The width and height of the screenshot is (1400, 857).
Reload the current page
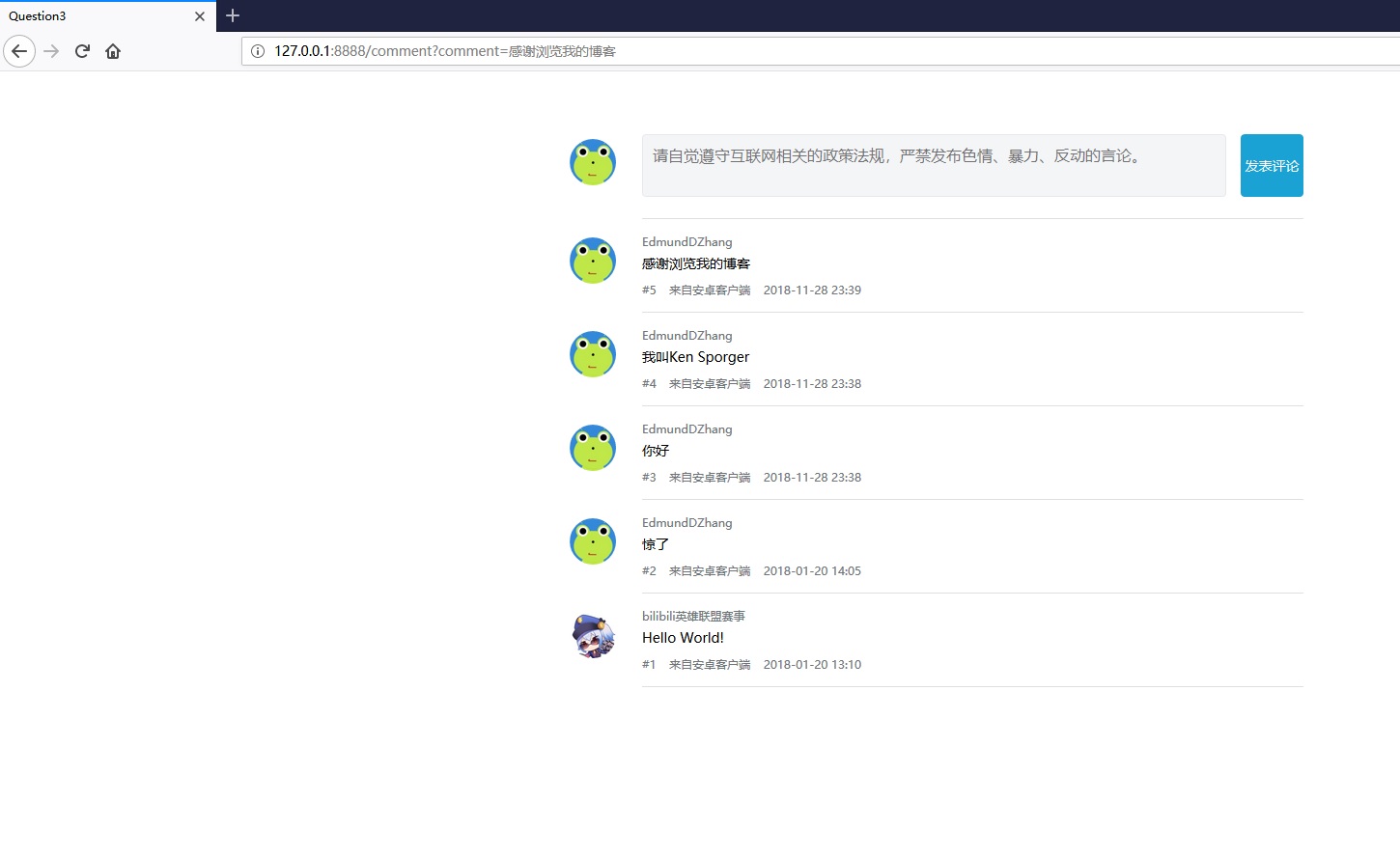(x=82, y=51)
